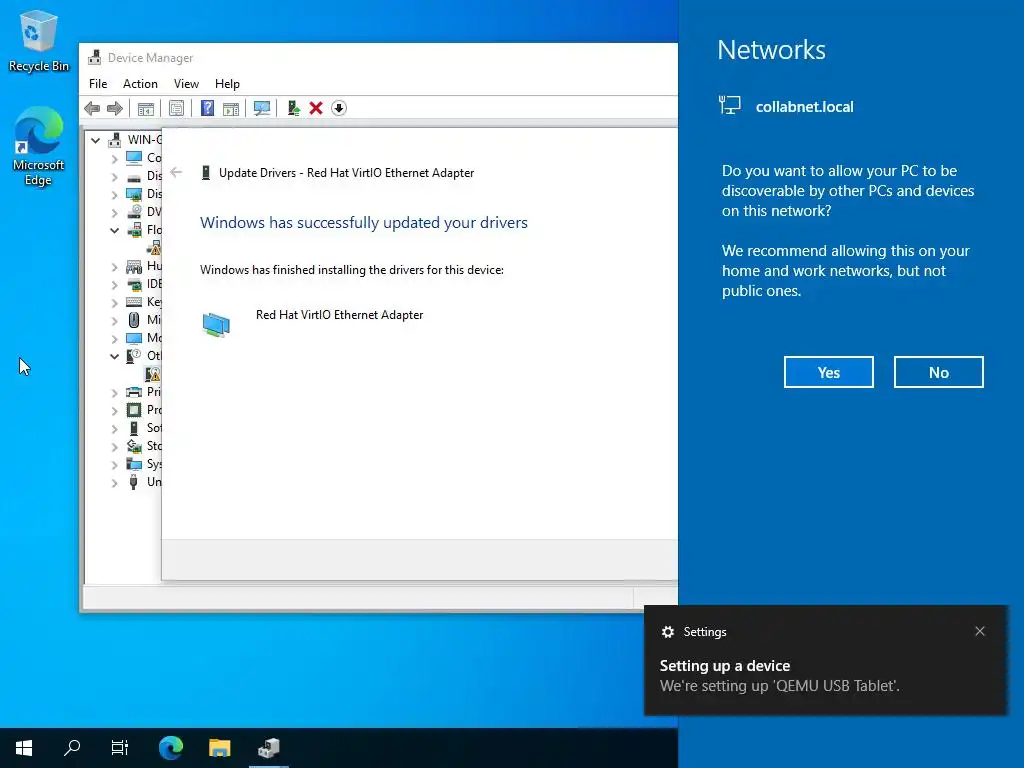Select the warning device under Other devices
Screen dimensions: 1024x768
pyautogui.click(x=153, y=374)
